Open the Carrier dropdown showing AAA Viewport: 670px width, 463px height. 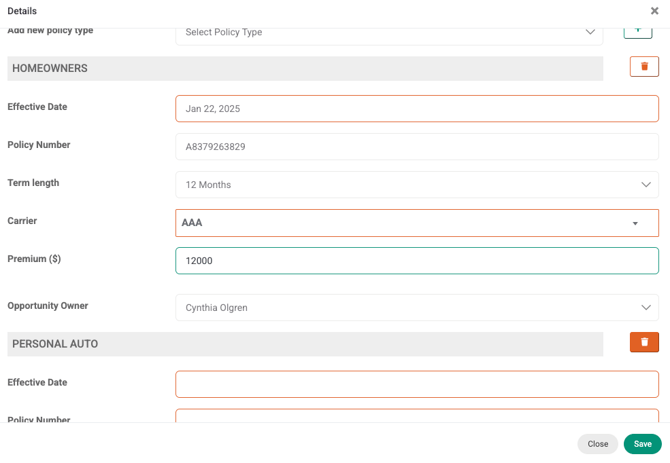coord(416,223)
